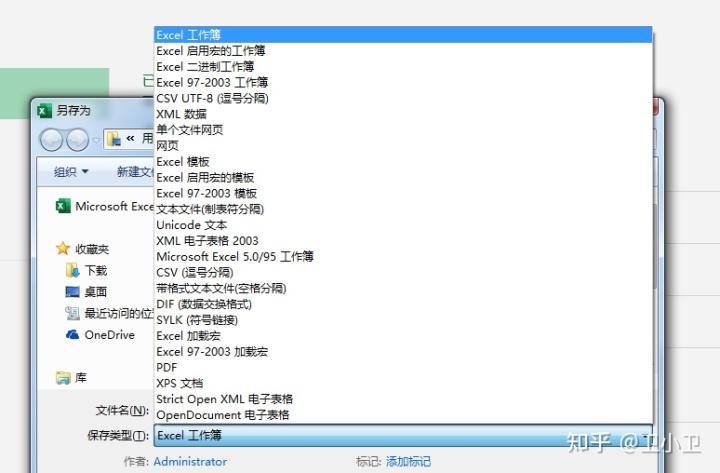Screen dimensions: 720x473
Task: Pick Excel 97-2003 工作簿 format
Action: click(x=403, y=82)
